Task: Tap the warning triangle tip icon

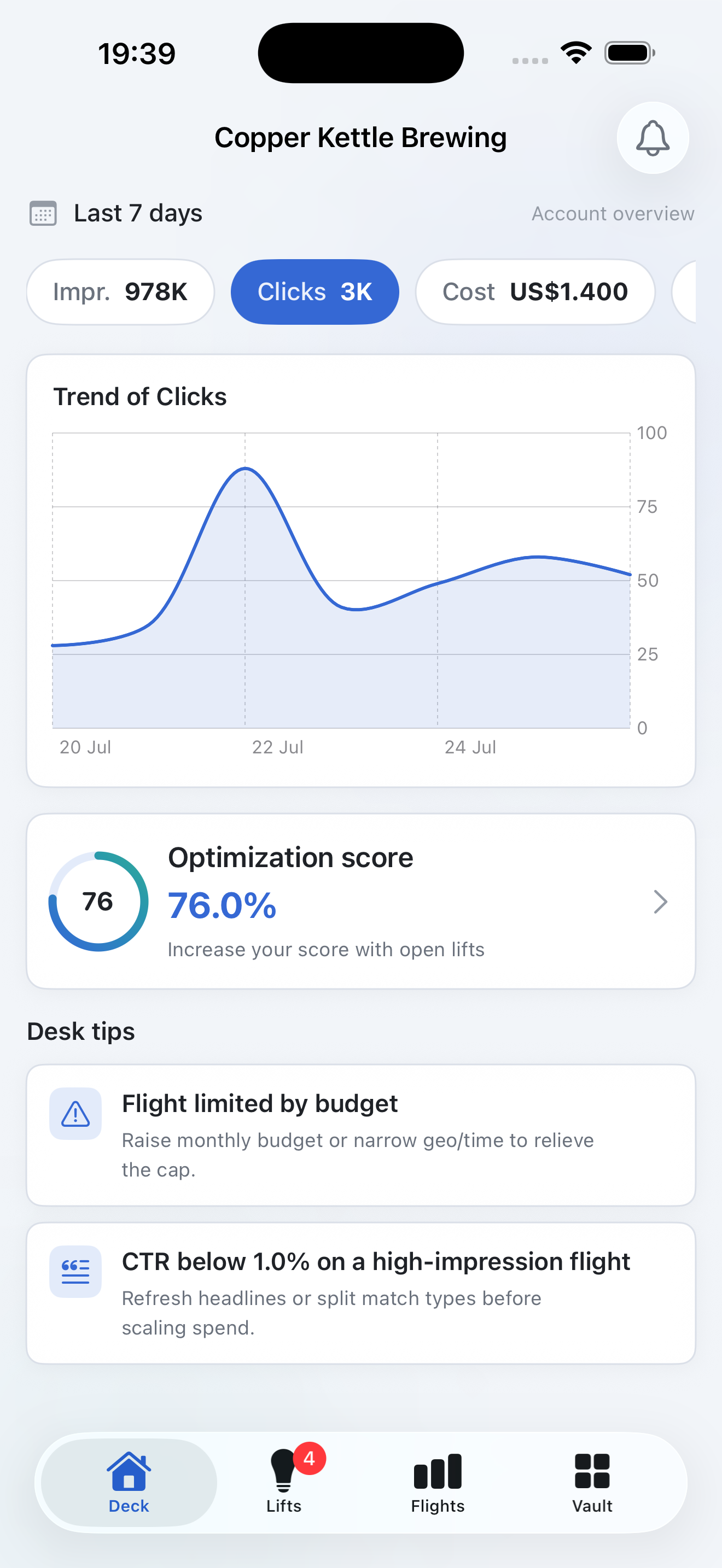Action: tap(75, 1113)
